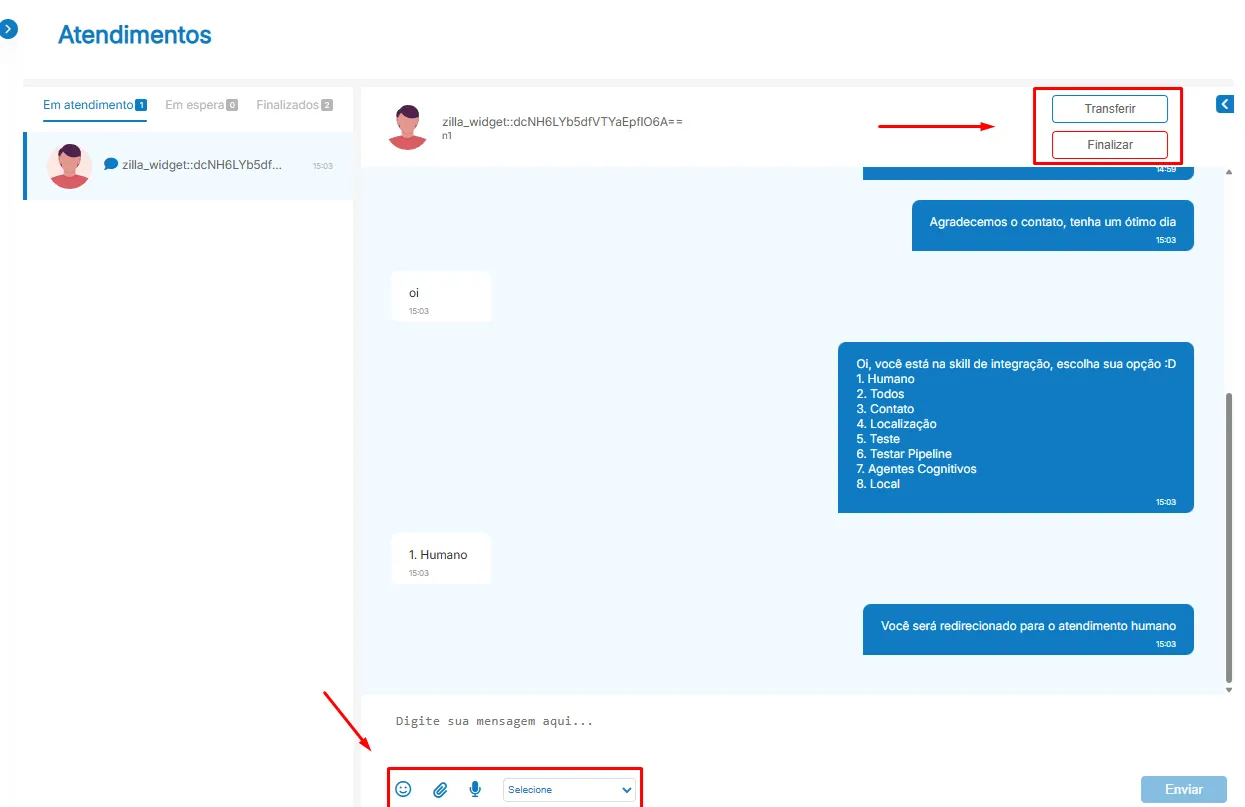
Task: Click the scroll-down arrow of chat scrollbar
Action: tap(1229, 689)
